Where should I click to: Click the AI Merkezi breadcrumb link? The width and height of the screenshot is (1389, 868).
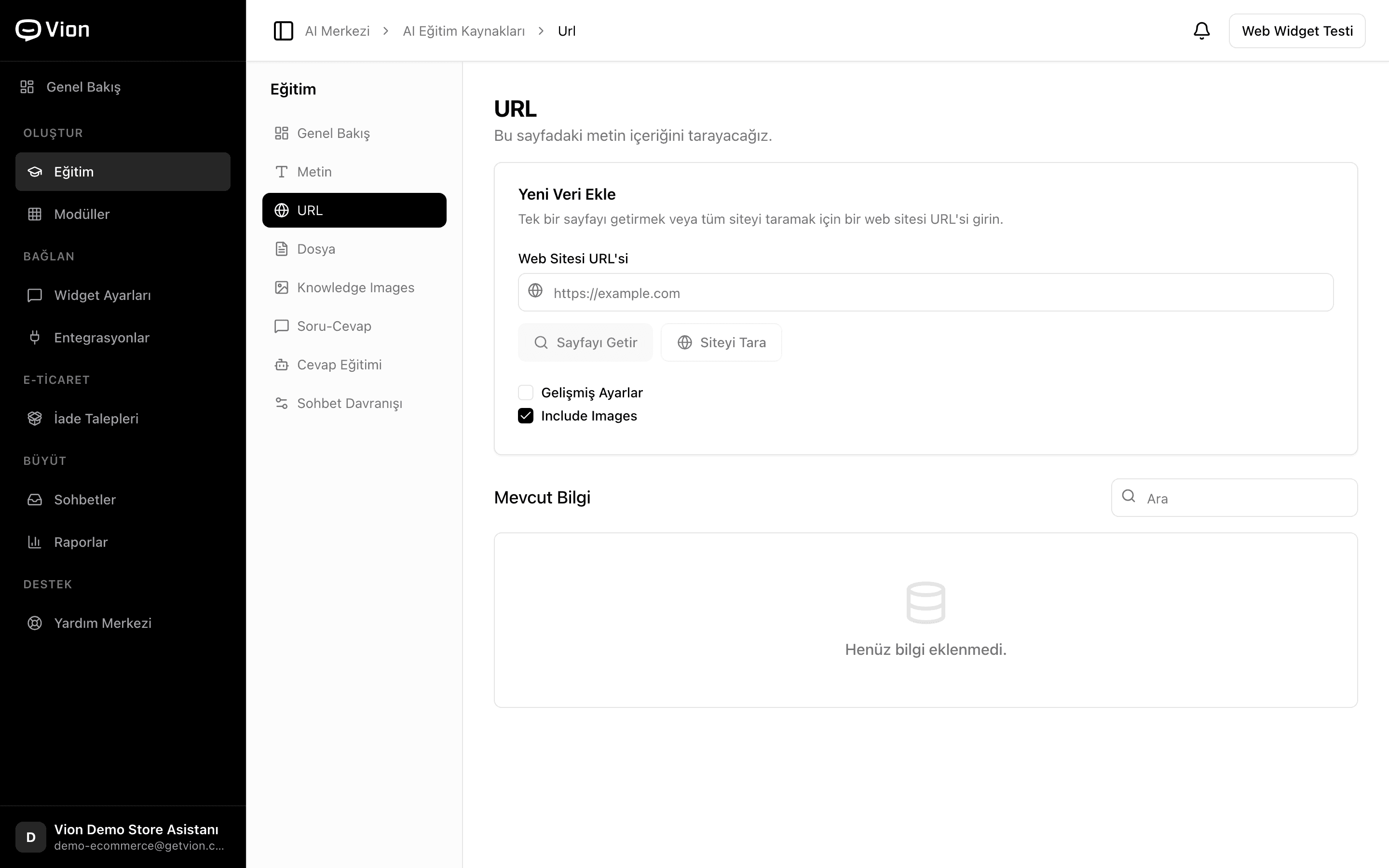coord(338,31)
